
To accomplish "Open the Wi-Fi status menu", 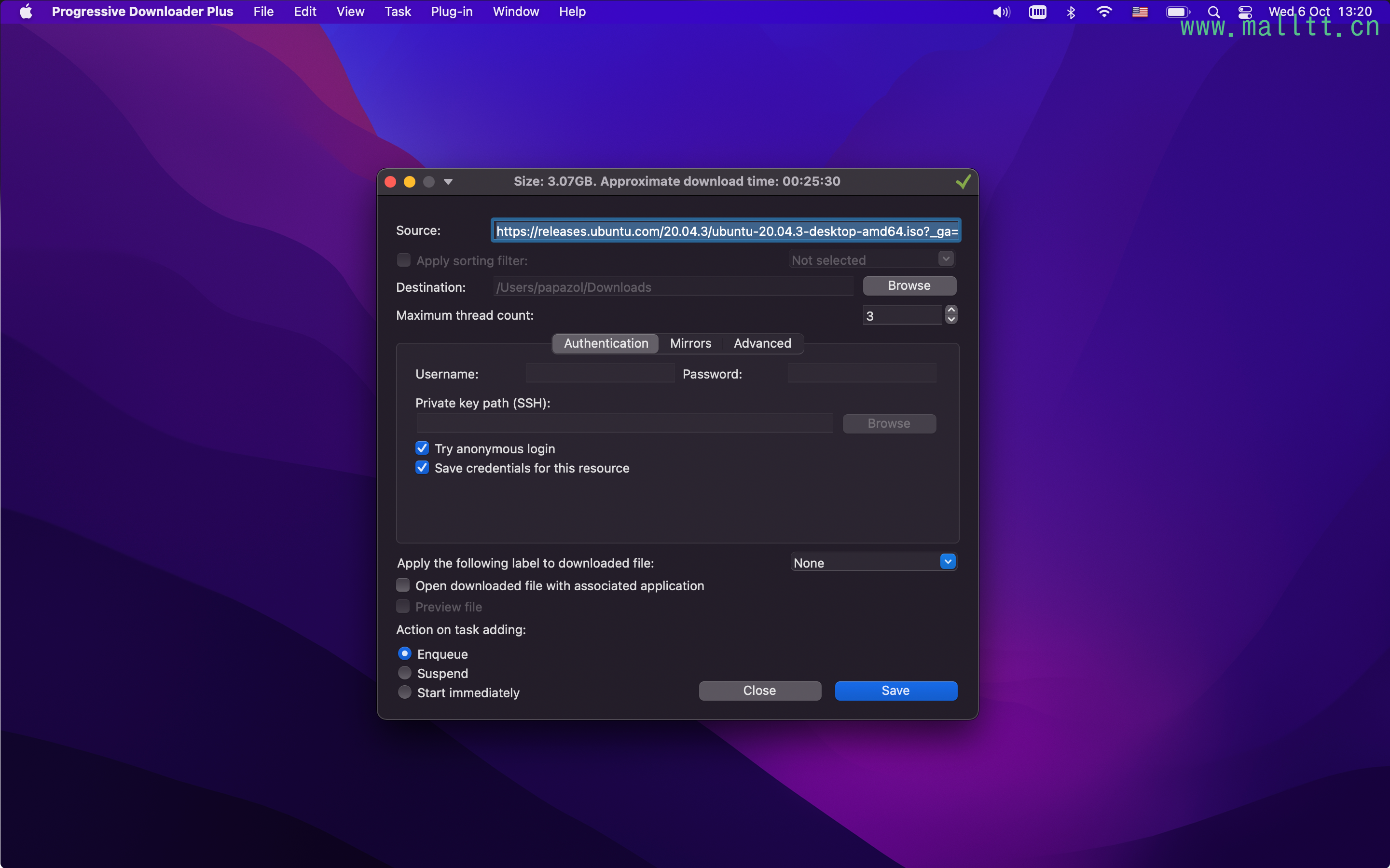I will 1104,12.
